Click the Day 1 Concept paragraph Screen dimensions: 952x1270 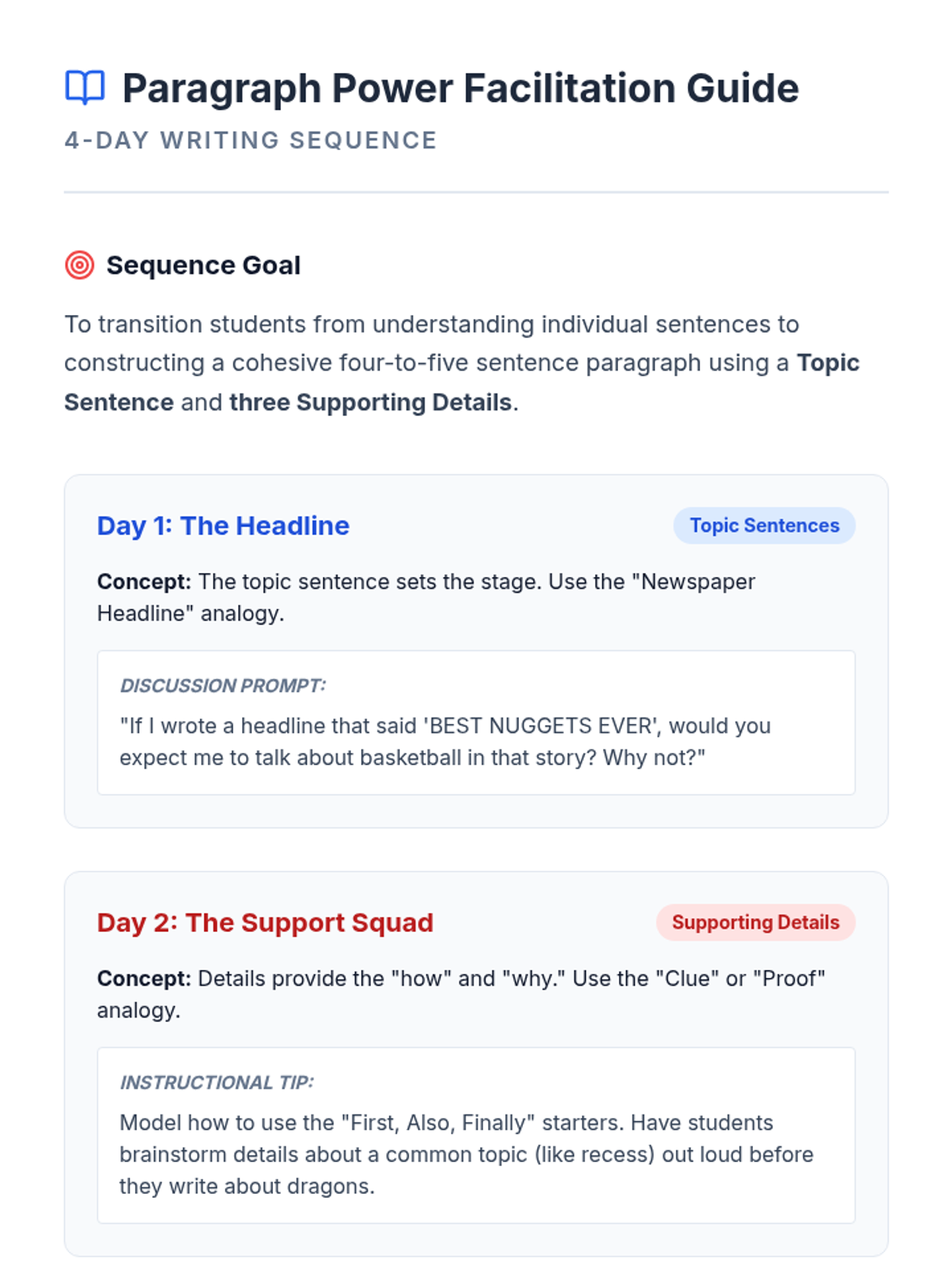pos(426,597)
